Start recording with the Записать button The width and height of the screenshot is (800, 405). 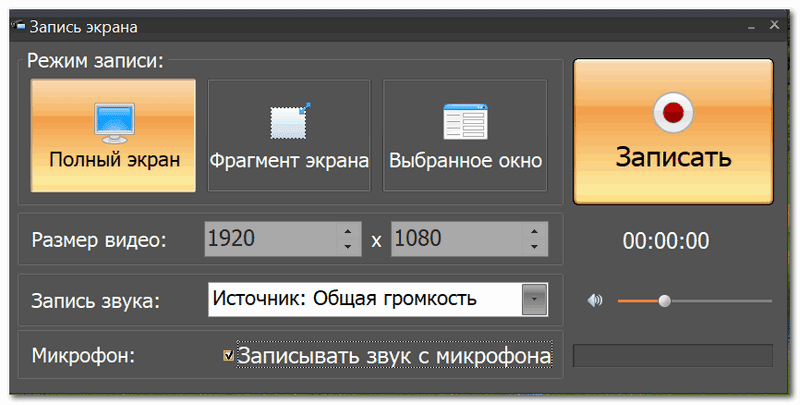(673, 132)
